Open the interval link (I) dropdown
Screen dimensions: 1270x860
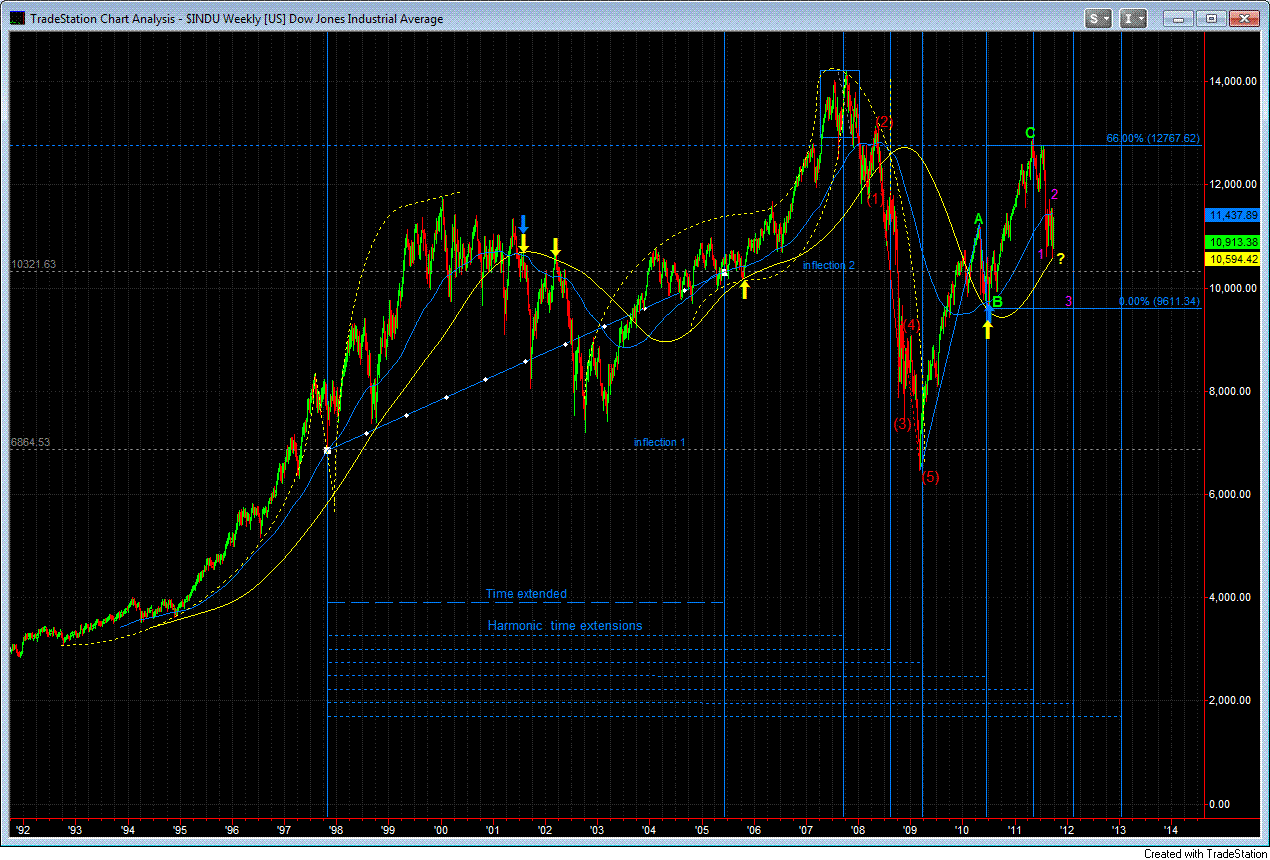tap(1133, 18)
